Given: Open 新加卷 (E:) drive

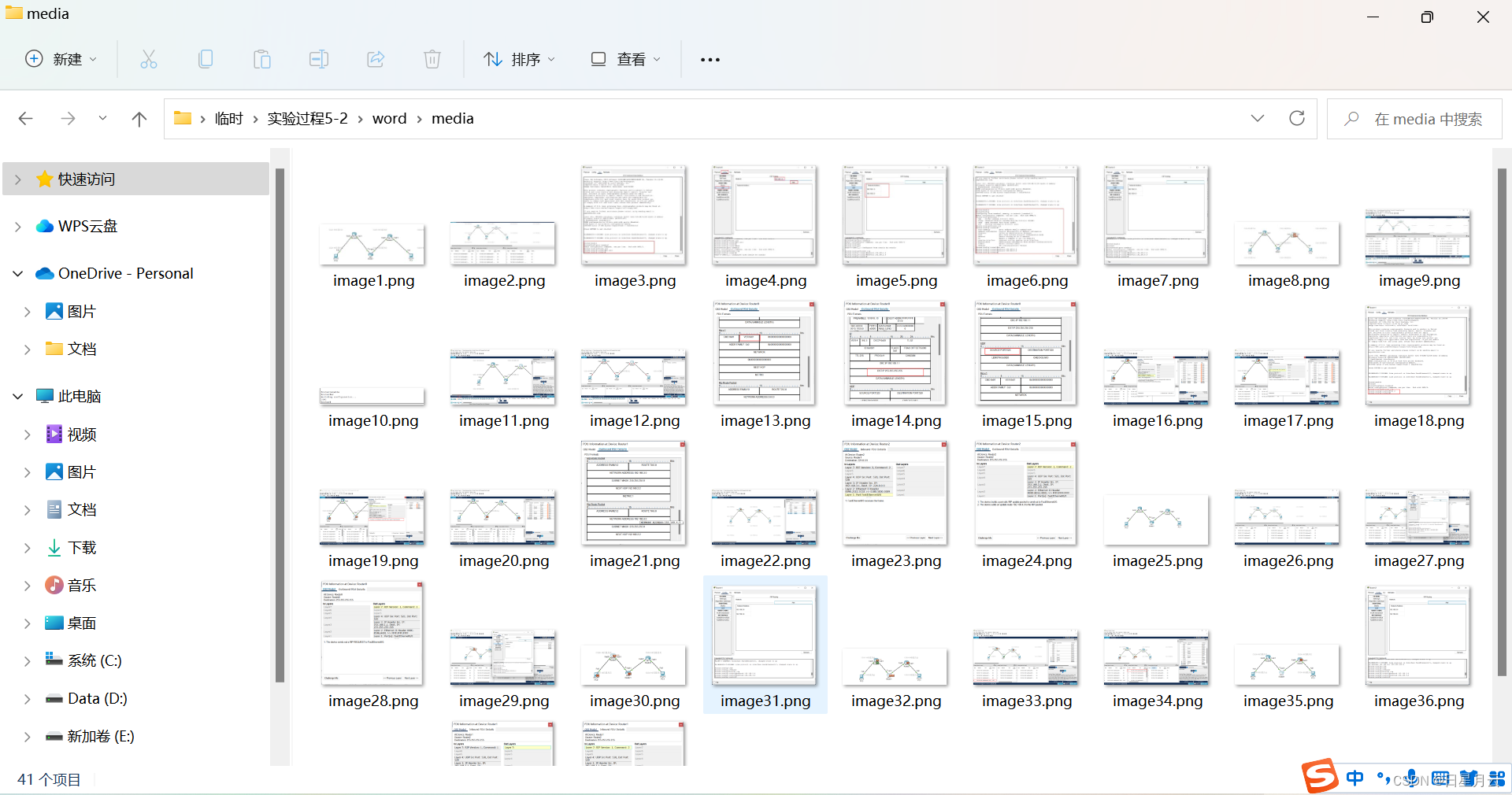Looking at the screenshot, I should click(101, 737).
